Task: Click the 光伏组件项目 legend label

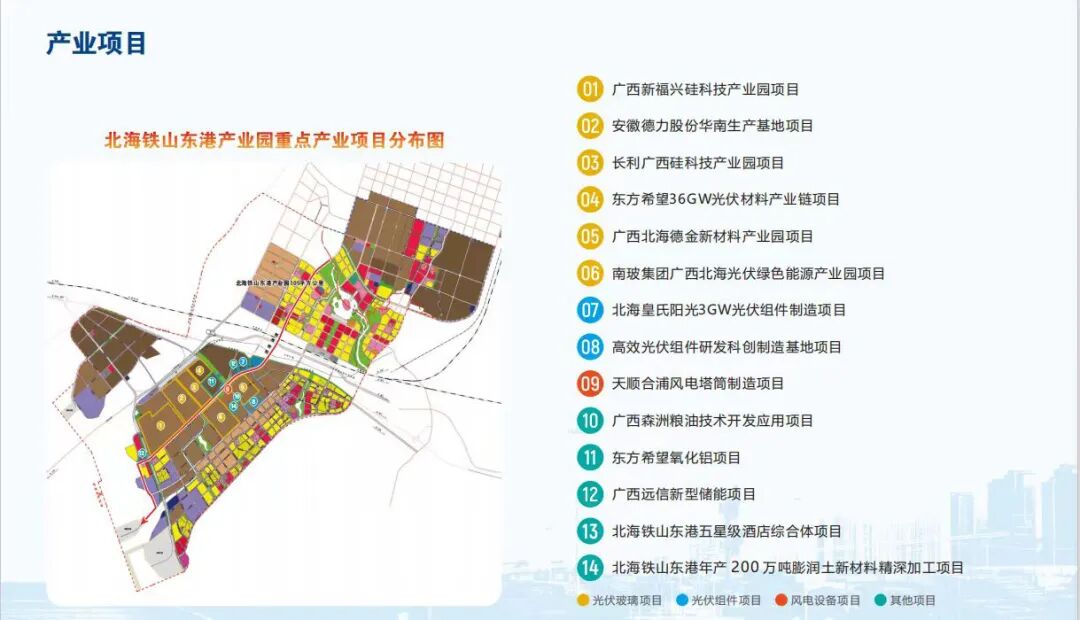Action: pyautogui.click(x=727, y=601)
